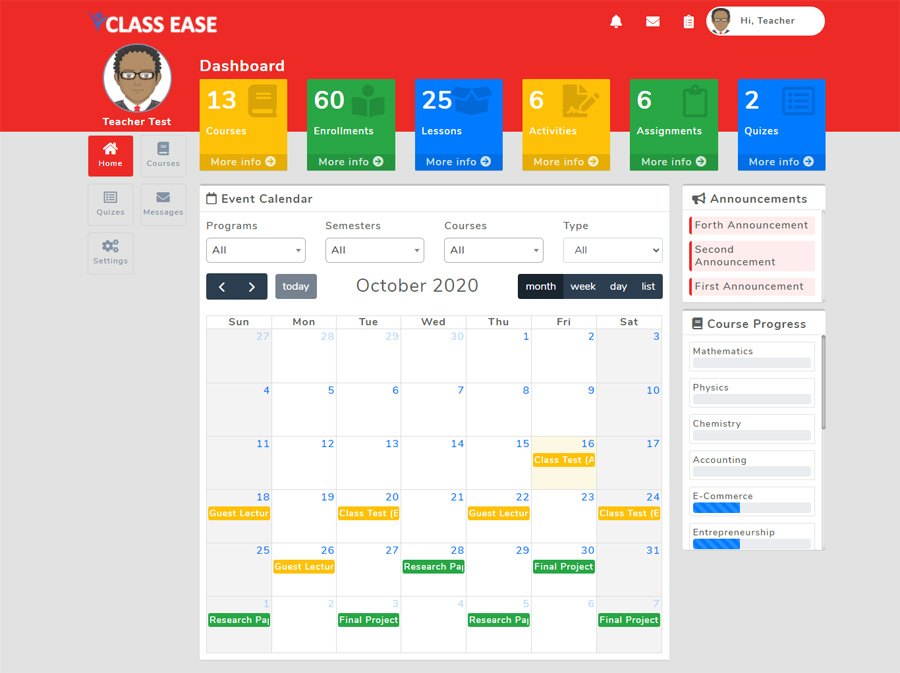
Task: Click the today button on the calendar
Action: (x=296, y=286)
